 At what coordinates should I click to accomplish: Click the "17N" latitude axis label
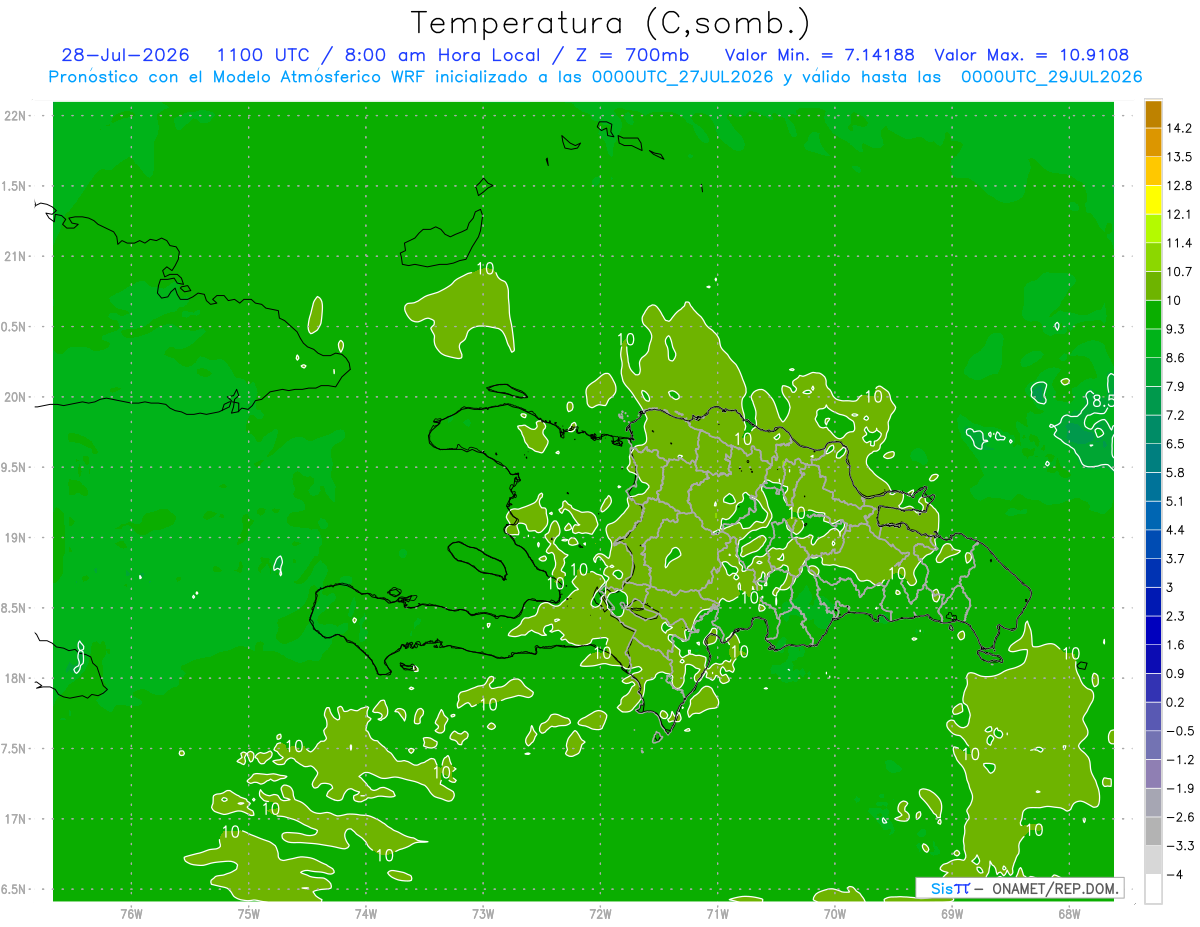pos(16,819)
